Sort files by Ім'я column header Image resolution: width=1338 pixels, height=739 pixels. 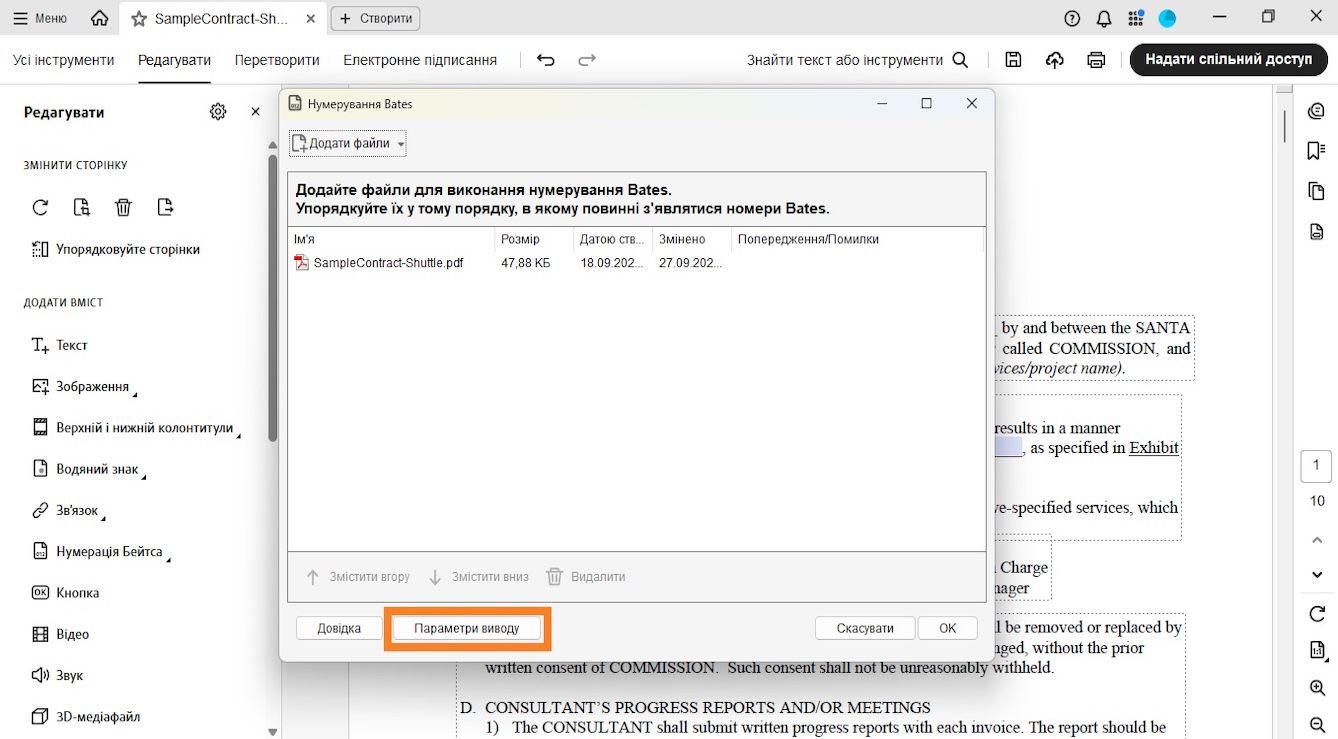391,239
